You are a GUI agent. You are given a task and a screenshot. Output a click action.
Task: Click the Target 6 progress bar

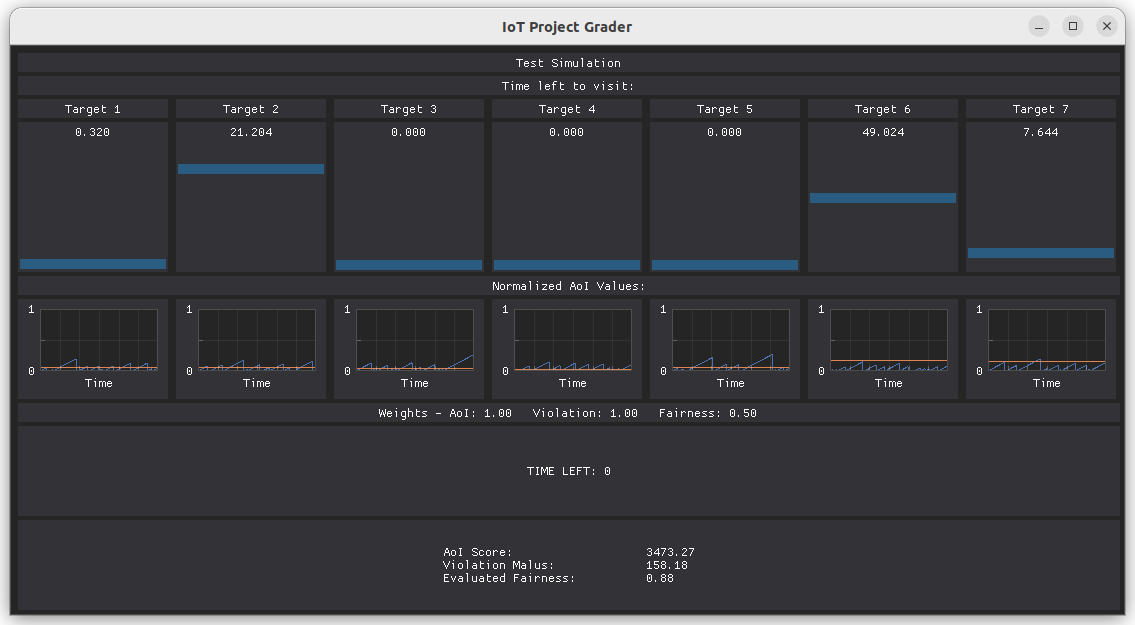pos(882,198)
